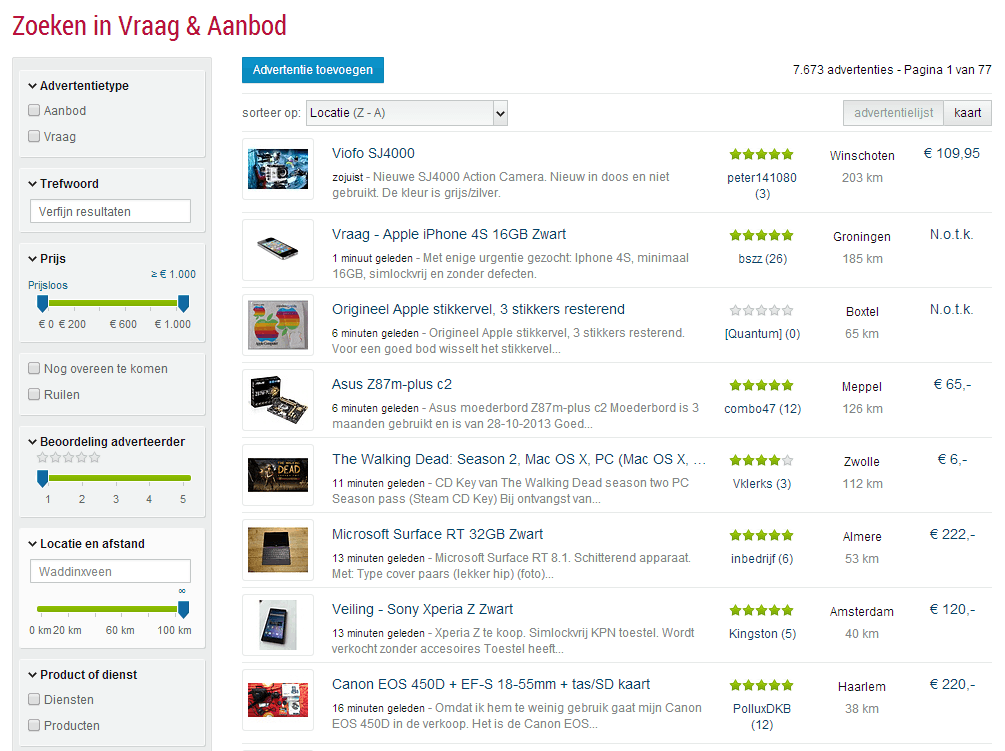View seller profile [Quantum]

[762, 334]
